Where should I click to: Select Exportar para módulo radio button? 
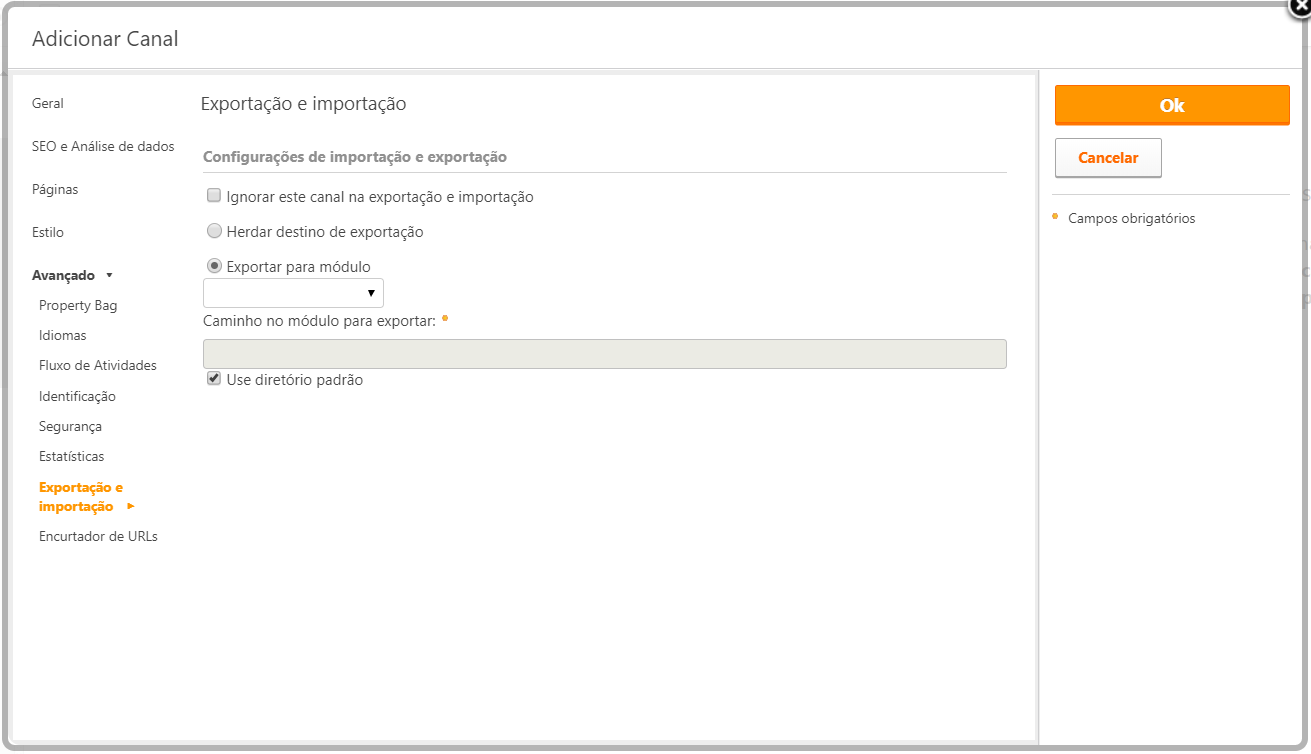pyautogui.click(x=214, y=266)
